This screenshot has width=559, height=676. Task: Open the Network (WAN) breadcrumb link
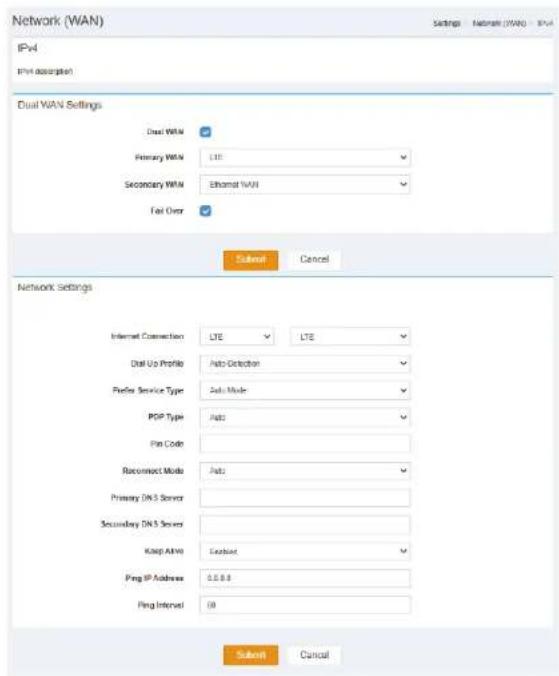499,23
